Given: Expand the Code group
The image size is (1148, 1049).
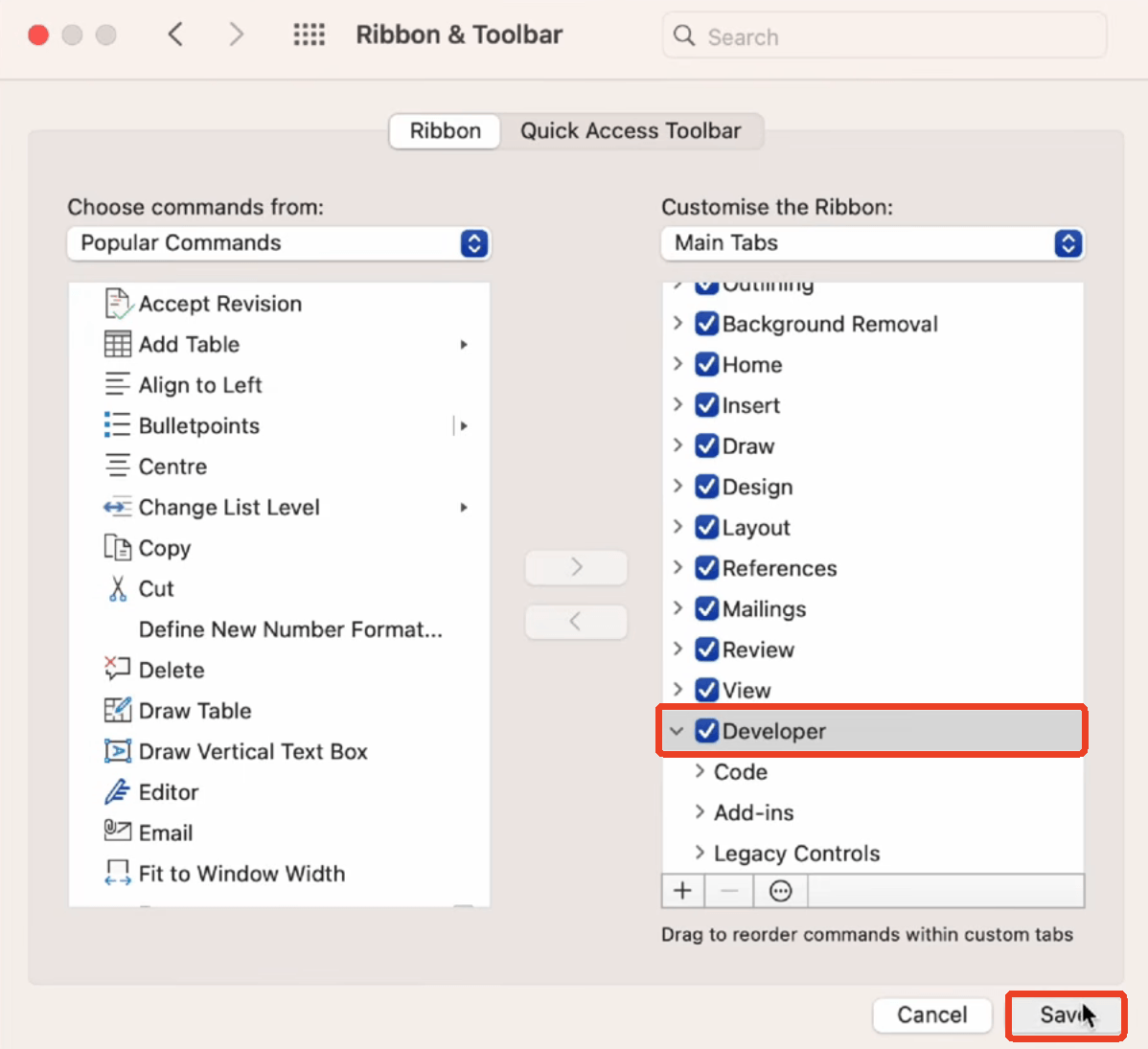Looking at the screenshot, I should coord(700,771).
